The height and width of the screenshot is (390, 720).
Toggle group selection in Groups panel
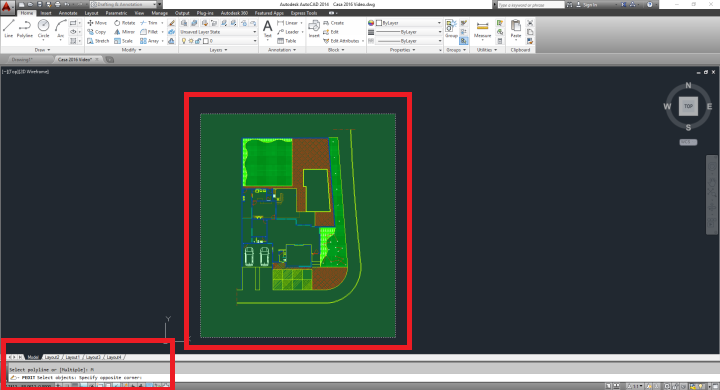pos(463,41)
